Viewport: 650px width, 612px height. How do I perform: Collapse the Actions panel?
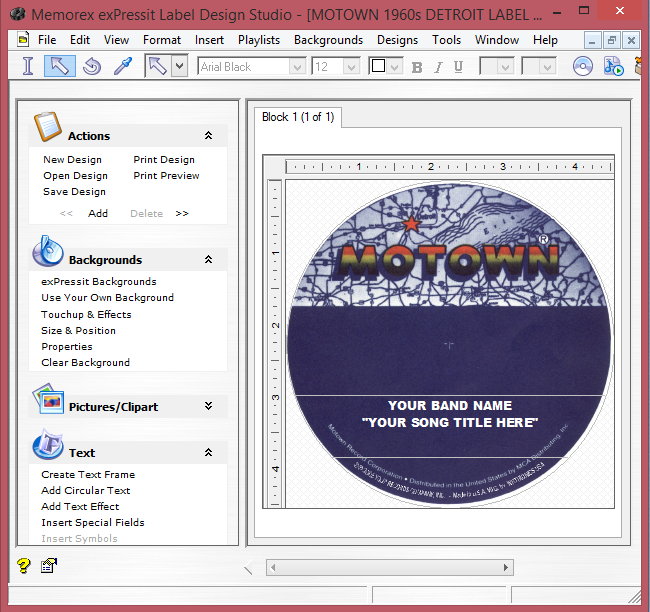coord(208,135)
